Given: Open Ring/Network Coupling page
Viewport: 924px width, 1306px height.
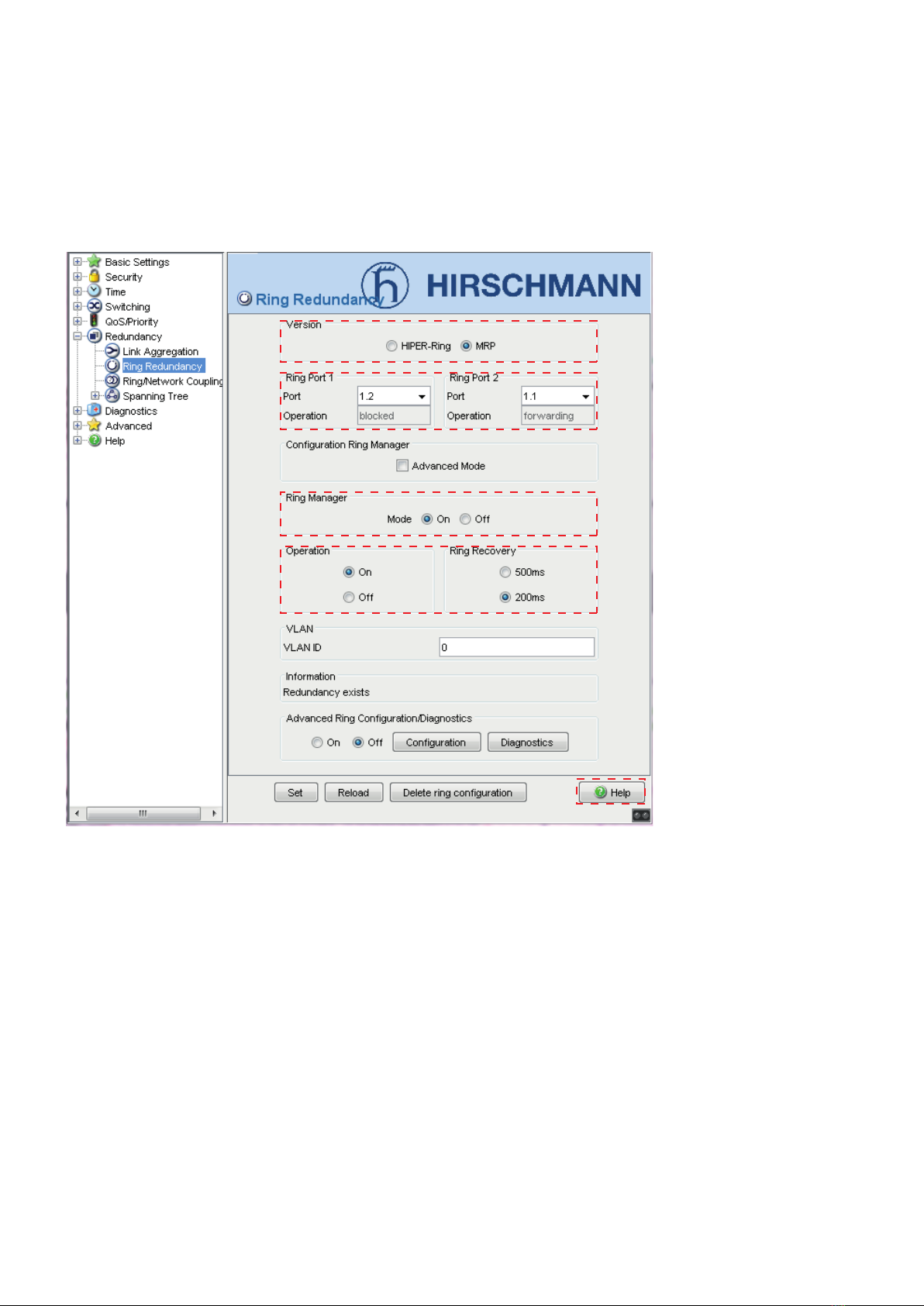Looking at the screenshot, I should (x=173, y=381).
